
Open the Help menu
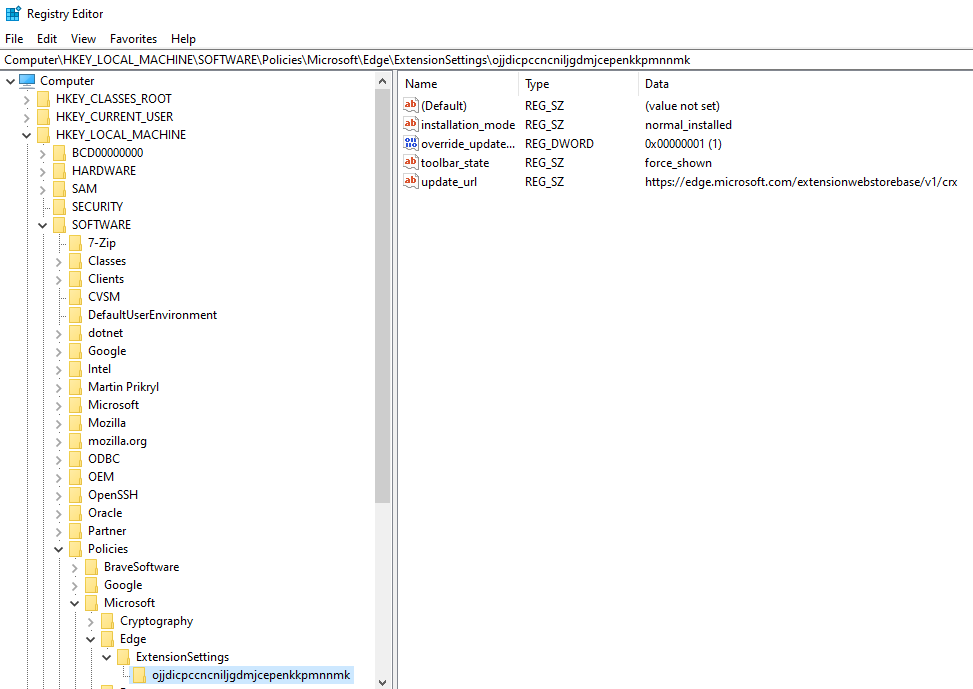click(x=183, y=38)
